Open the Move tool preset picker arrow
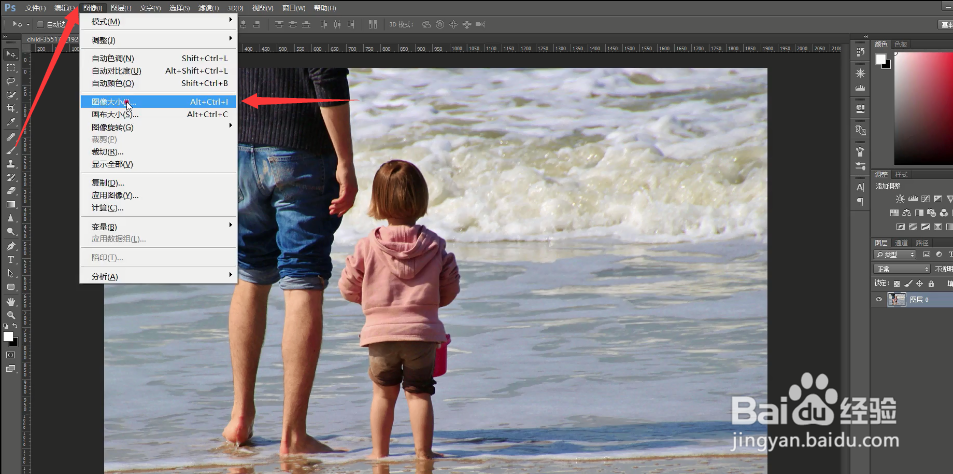This screenshot has height=474, width=953. [x=27, y=24]
